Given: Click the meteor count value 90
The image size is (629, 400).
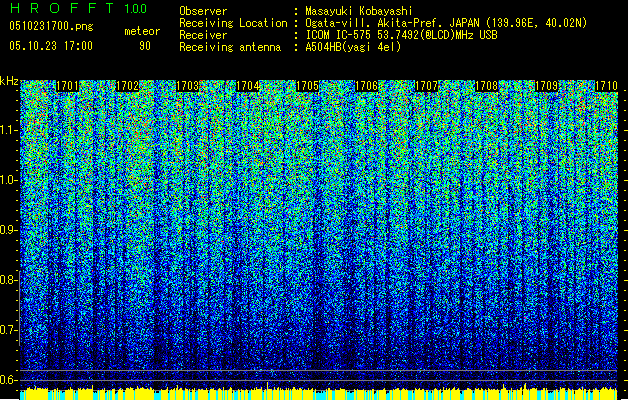Looking at the screenshot, I should pos(145,46).
